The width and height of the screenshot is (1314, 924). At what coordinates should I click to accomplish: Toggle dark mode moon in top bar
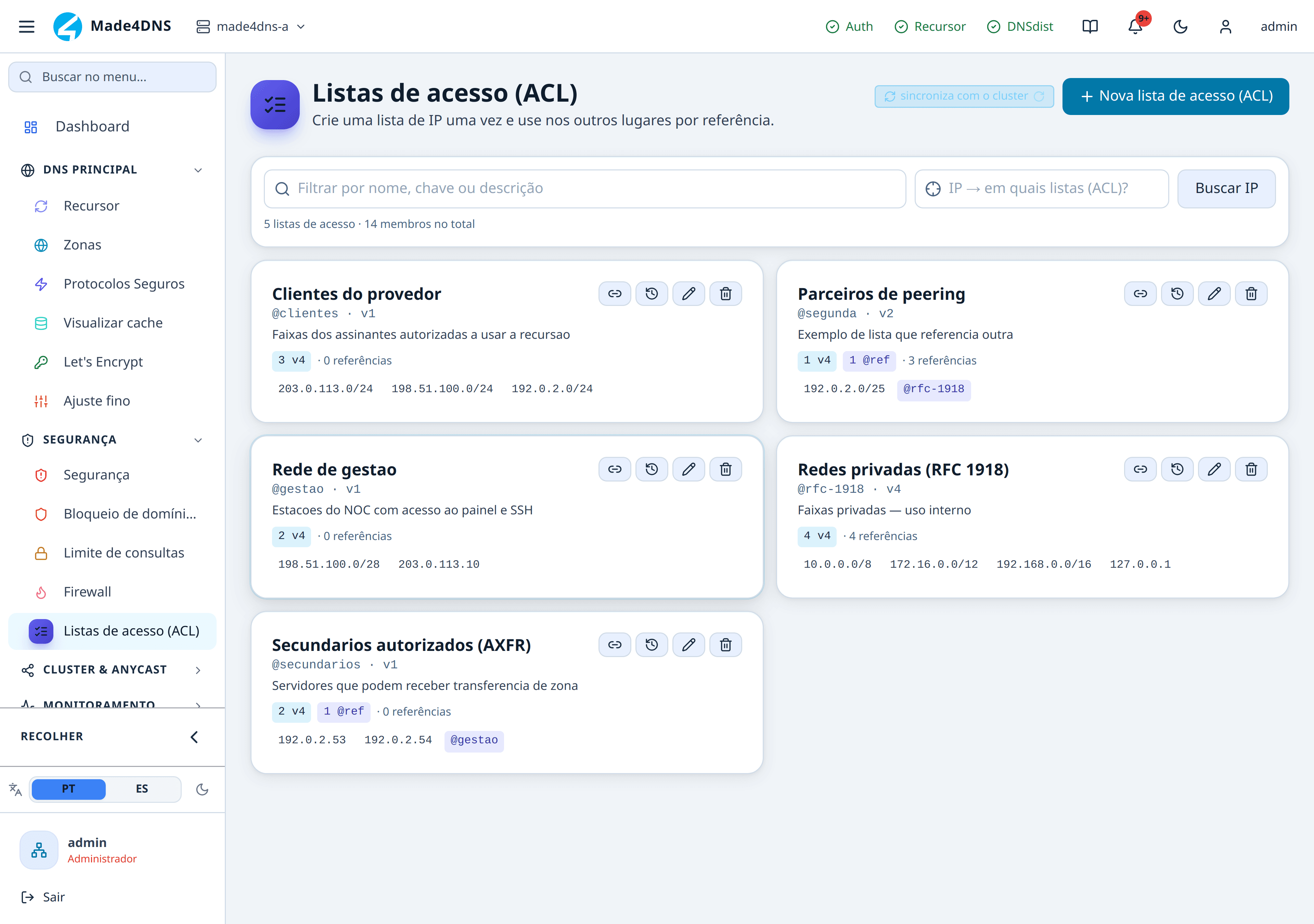(1180, 26)
